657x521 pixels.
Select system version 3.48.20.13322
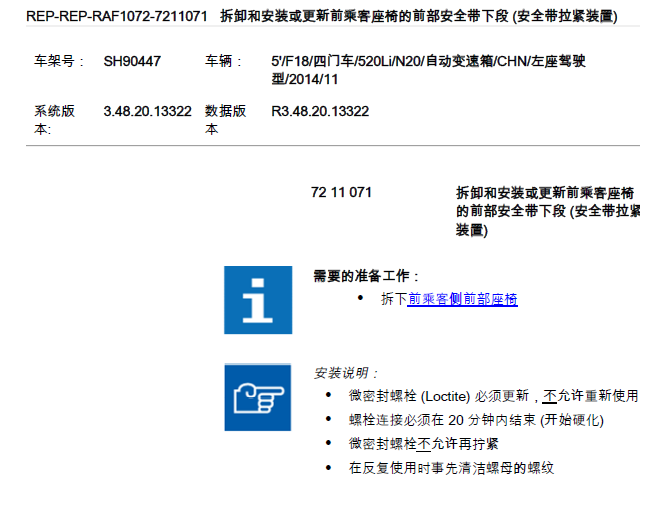[x=147, y=111]
